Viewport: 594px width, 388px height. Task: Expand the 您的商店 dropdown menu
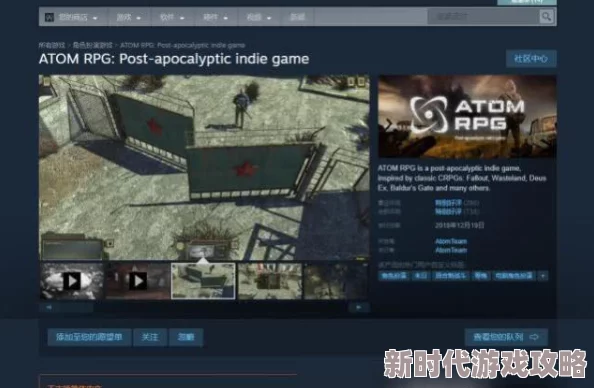77,17
